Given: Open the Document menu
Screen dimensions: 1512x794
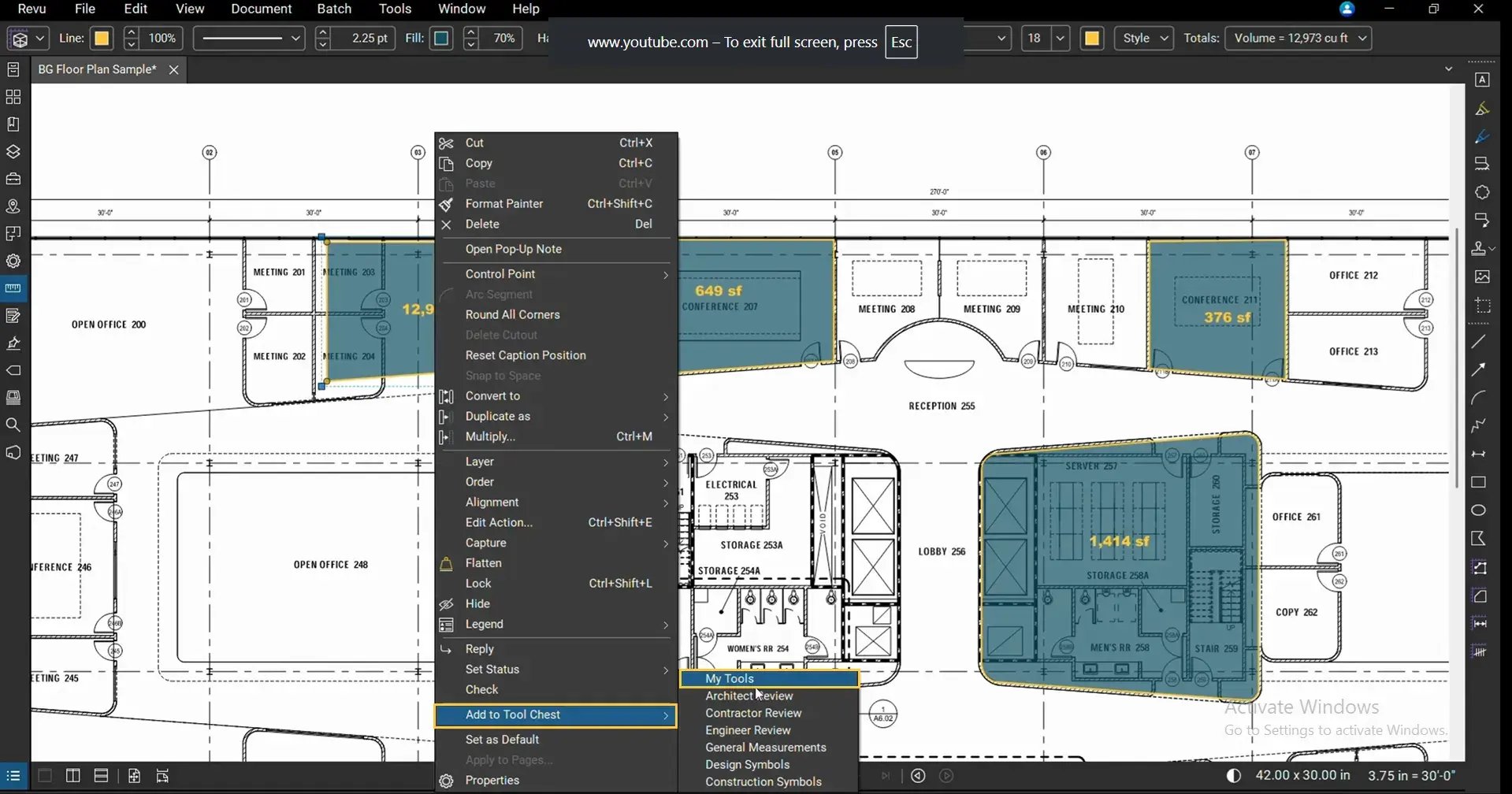Looking at the screenshot, I should [x=262, y=9].
